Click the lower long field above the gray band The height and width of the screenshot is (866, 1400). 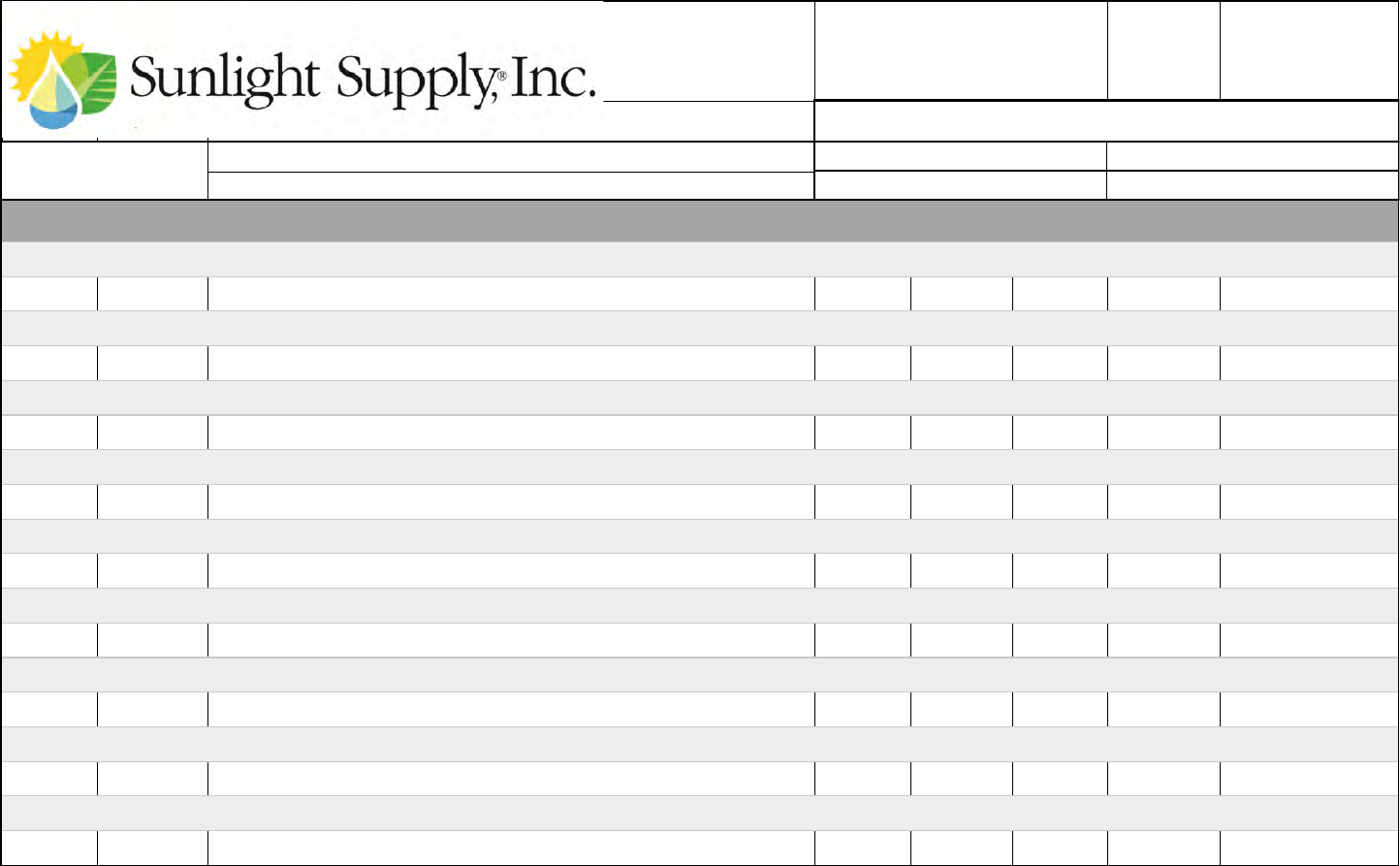(x=510, y=186)
